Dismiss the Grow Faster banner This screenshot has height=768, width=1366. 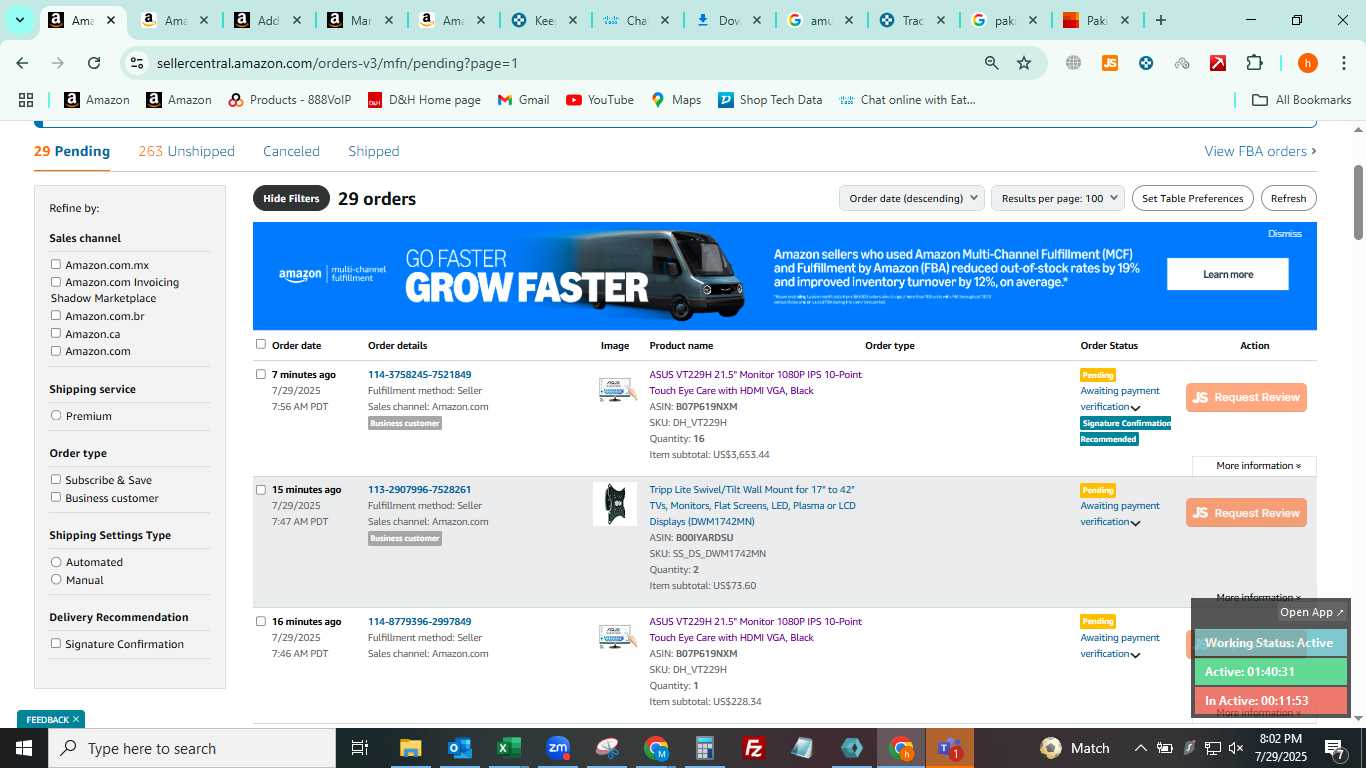click(x=1285, y=234)
